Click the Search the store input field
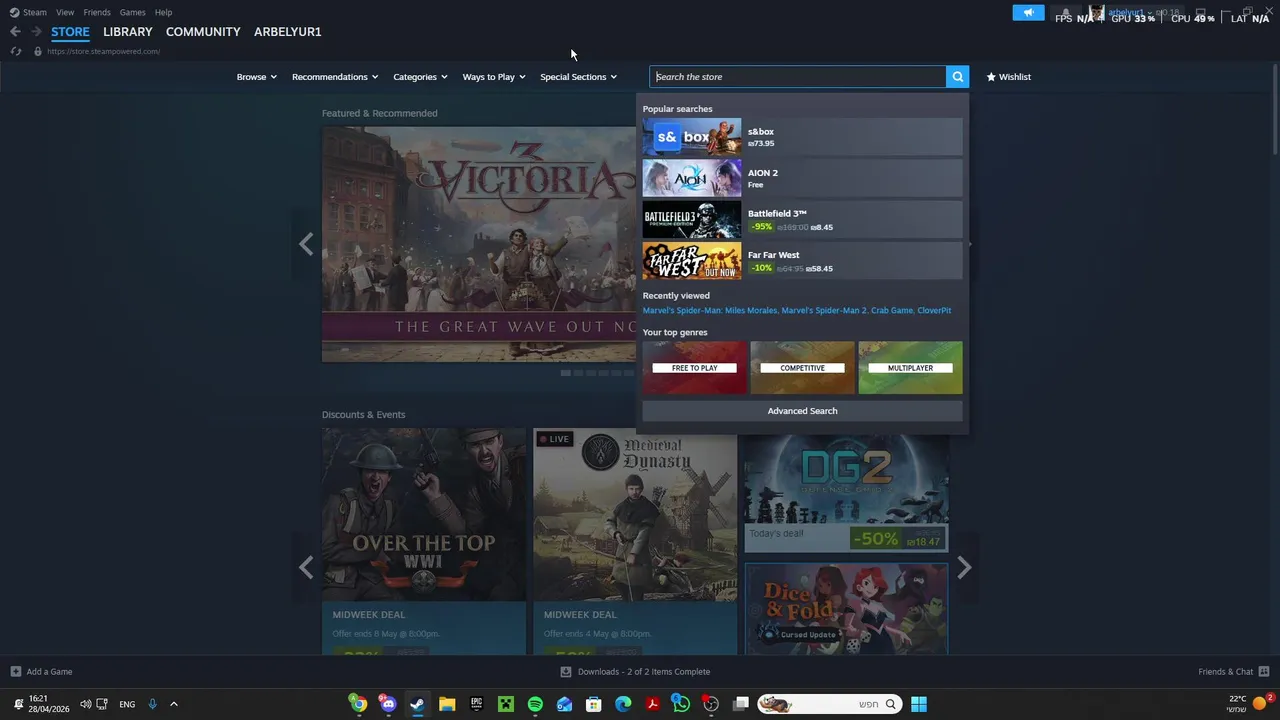 798,77
